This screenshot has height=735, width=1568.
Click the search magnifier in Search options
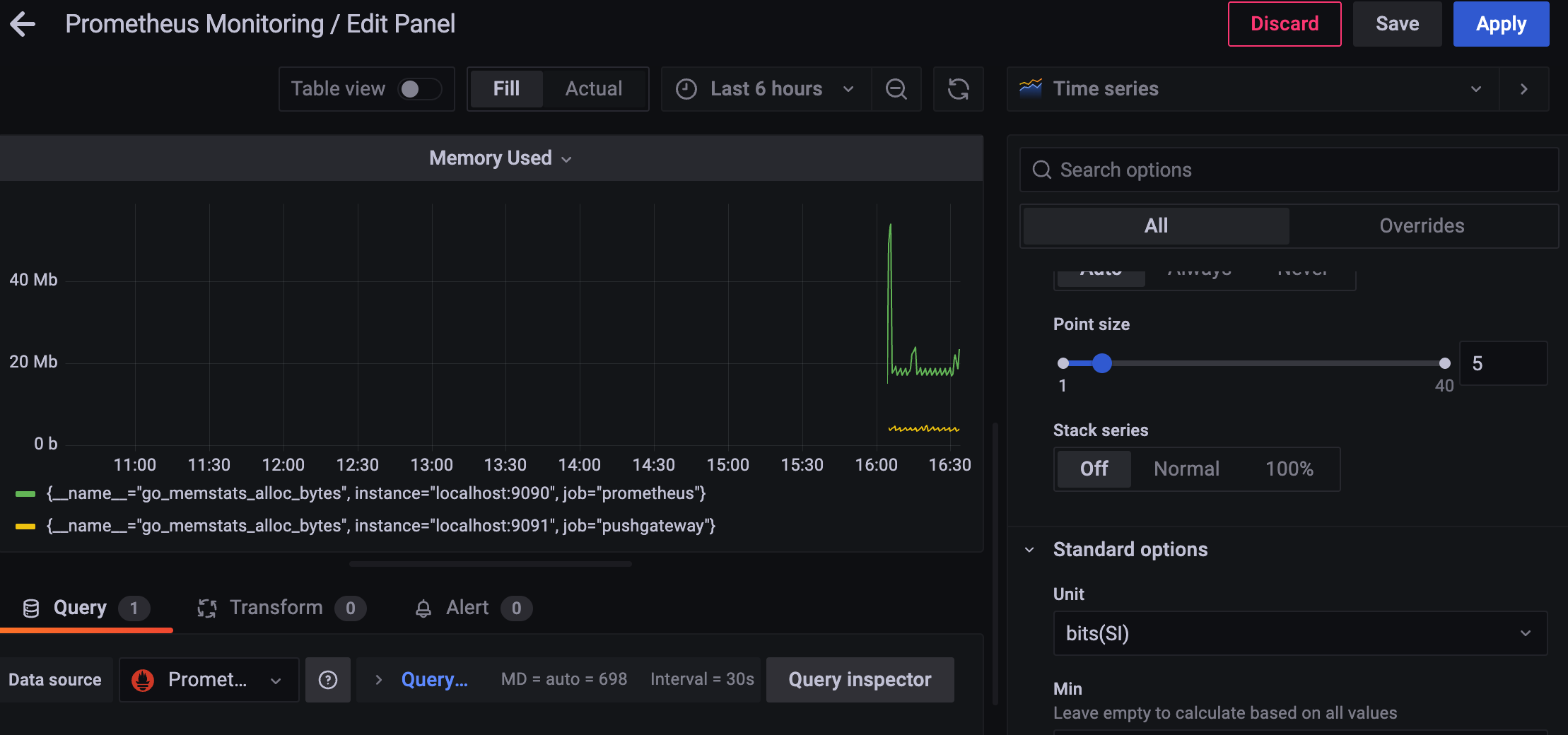tap(1042, 170)
